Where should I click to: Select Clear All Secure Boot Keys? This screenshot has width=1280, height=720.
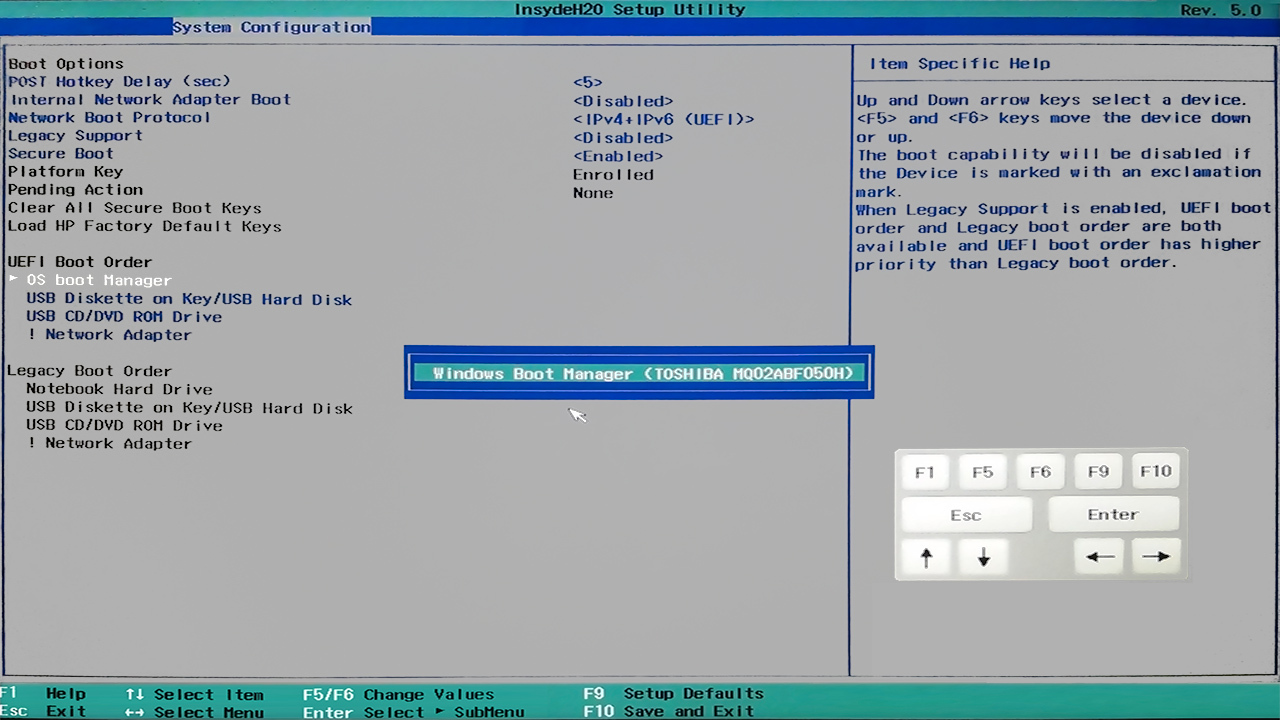click(x=135, y=208)
